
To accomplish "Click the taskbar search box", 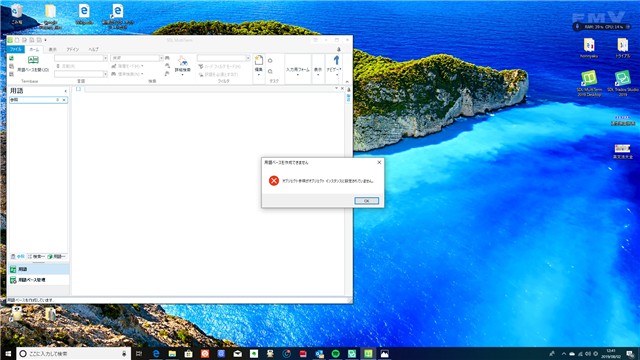I will click(x=73, y=353).
